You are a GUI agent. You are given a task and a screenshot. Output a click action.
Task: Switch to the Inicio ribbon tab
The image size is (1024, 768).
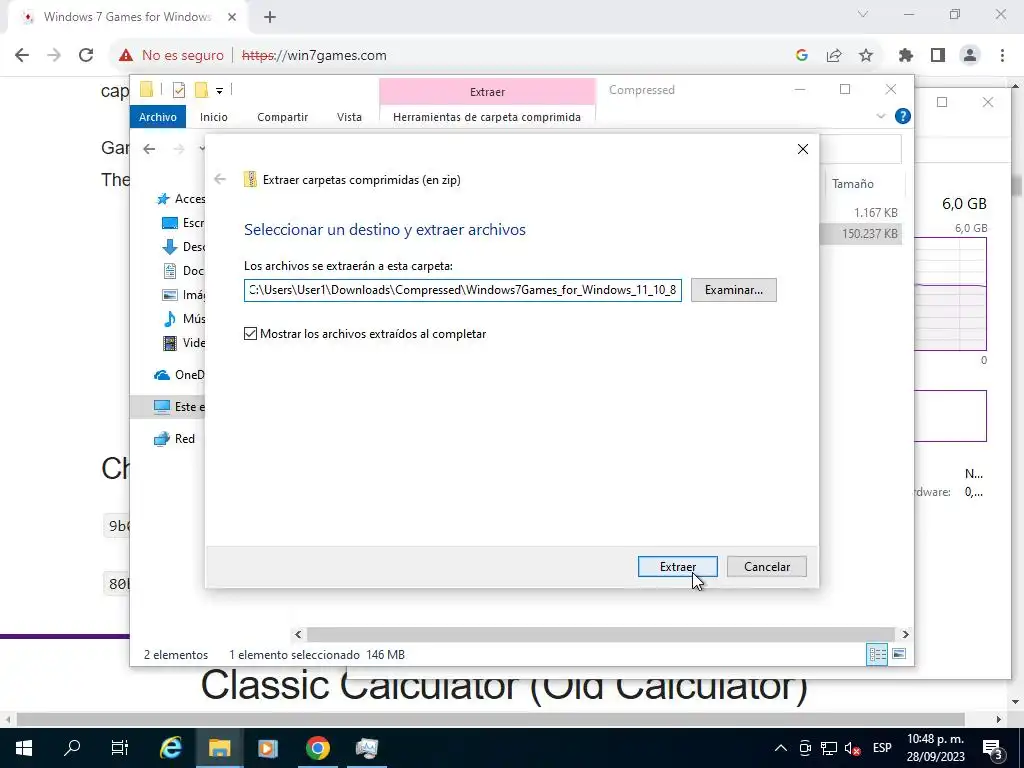click(214, 117)
